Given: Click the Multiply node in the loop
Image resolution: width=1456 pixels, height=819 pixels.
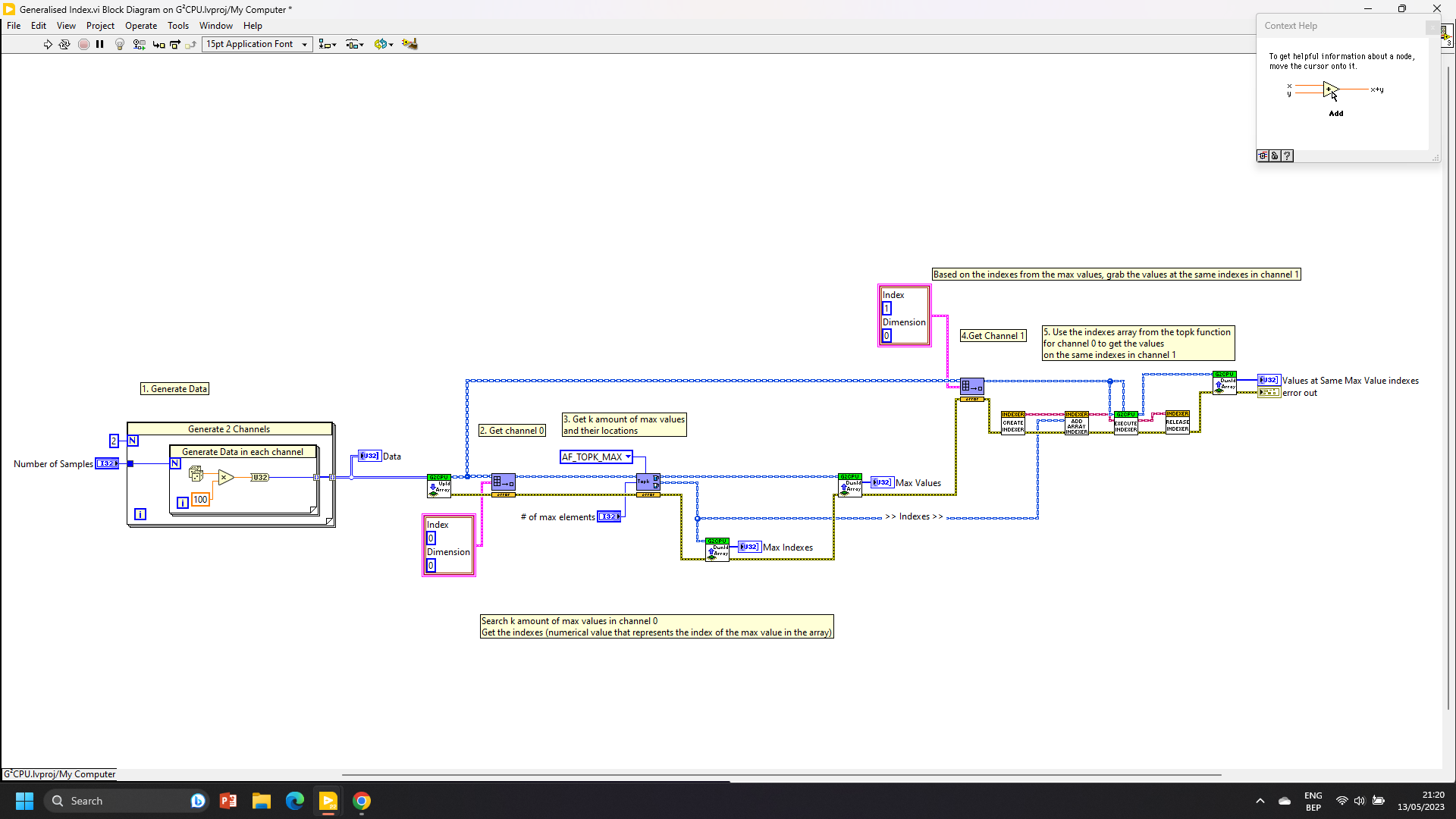Looking at the screenshot, I should 225,477.
